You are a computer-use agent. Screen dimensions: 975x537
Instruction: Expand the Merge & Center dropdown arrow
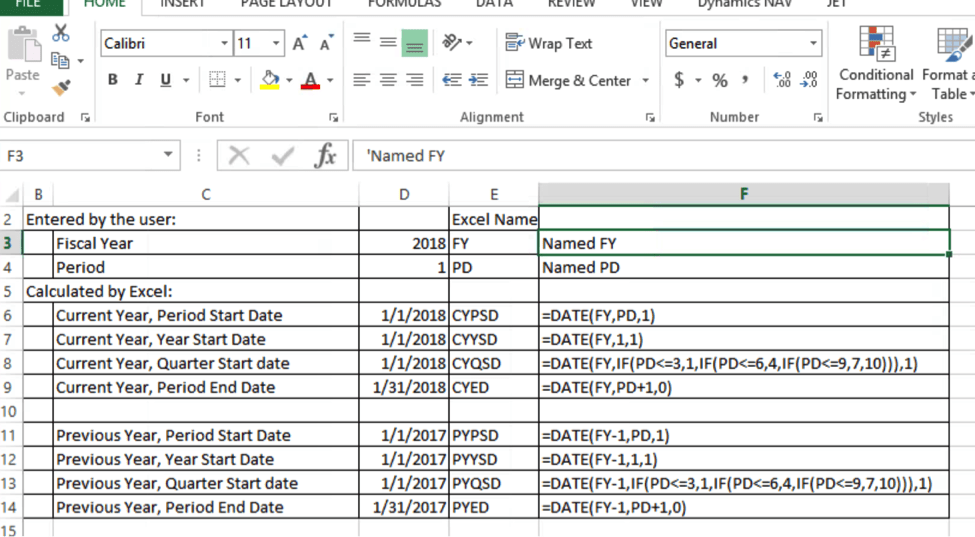[x=645, y=80]
